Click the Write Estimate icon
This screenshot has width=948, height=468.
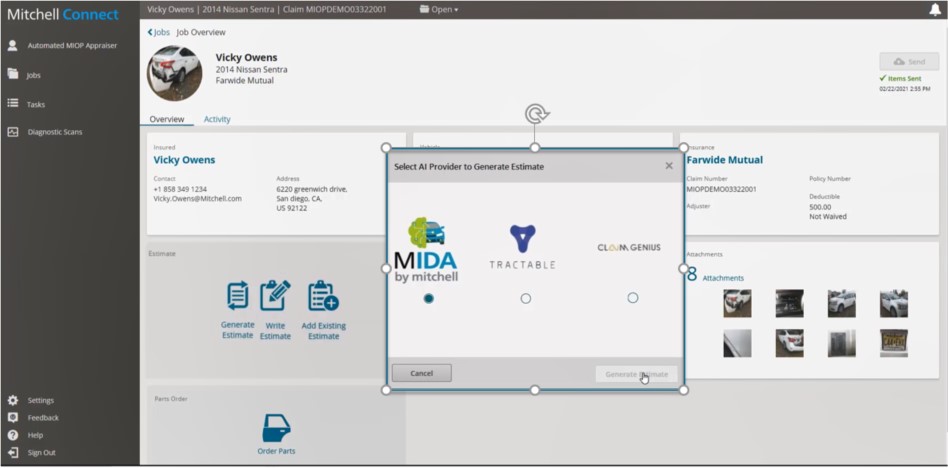(275, 296)
